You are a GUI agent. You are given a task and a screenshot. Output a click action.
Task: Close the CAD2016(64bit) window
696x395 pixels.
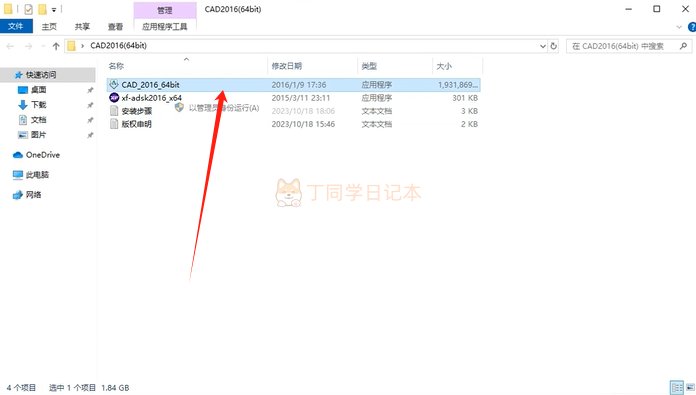(x=685, y=9)
